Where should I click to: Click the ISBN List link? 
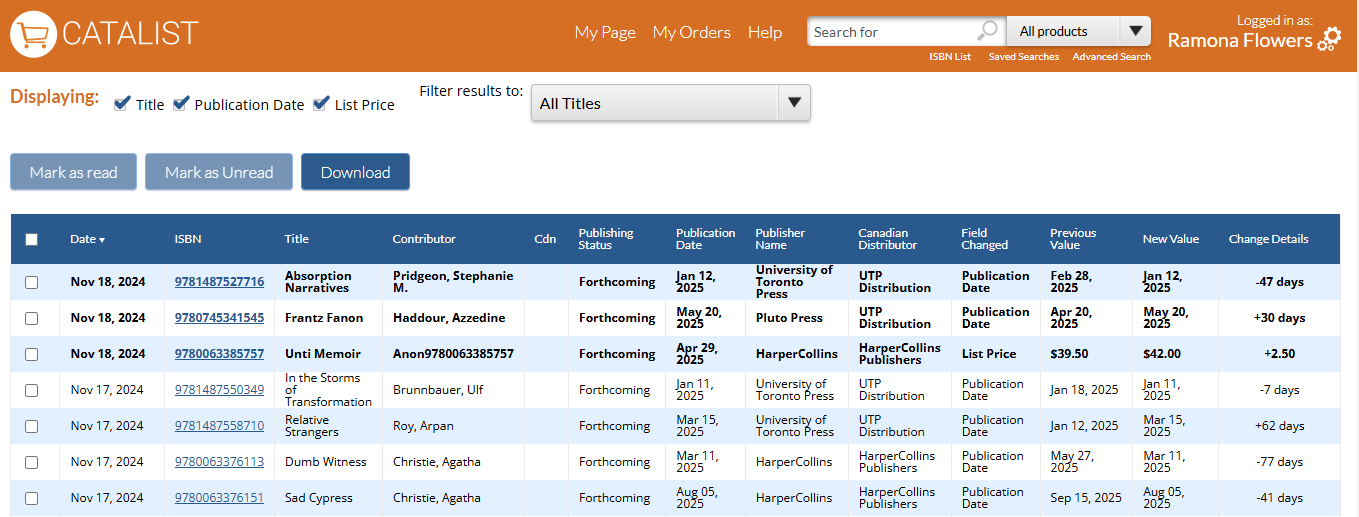click(950, 57)
